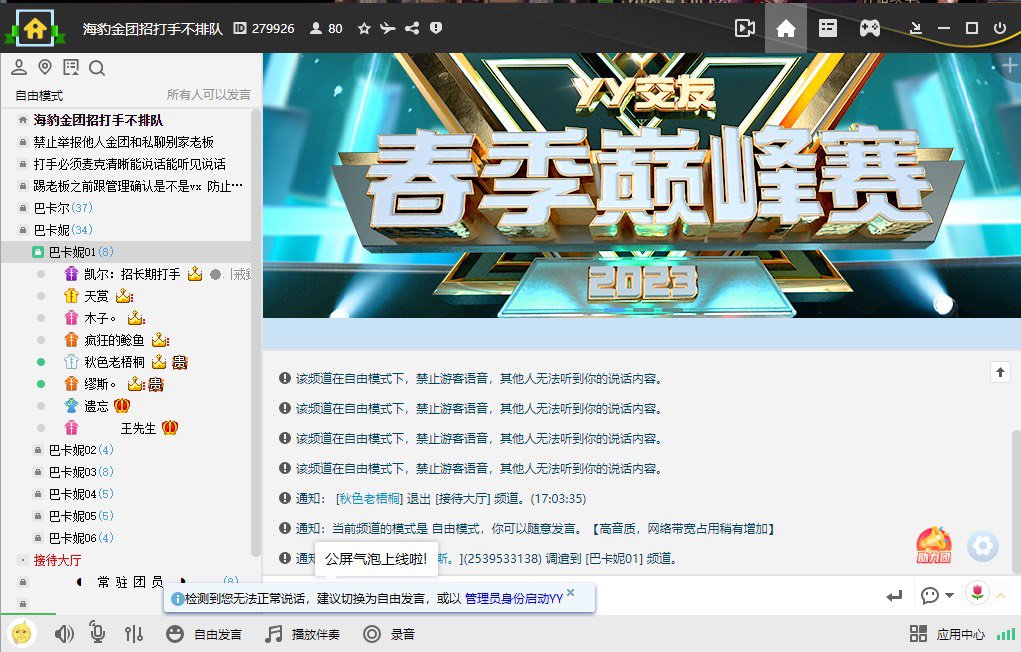This screenshot has height=652, width=1021.
Task: Send message with the return arrow icon
Action: 894,595
